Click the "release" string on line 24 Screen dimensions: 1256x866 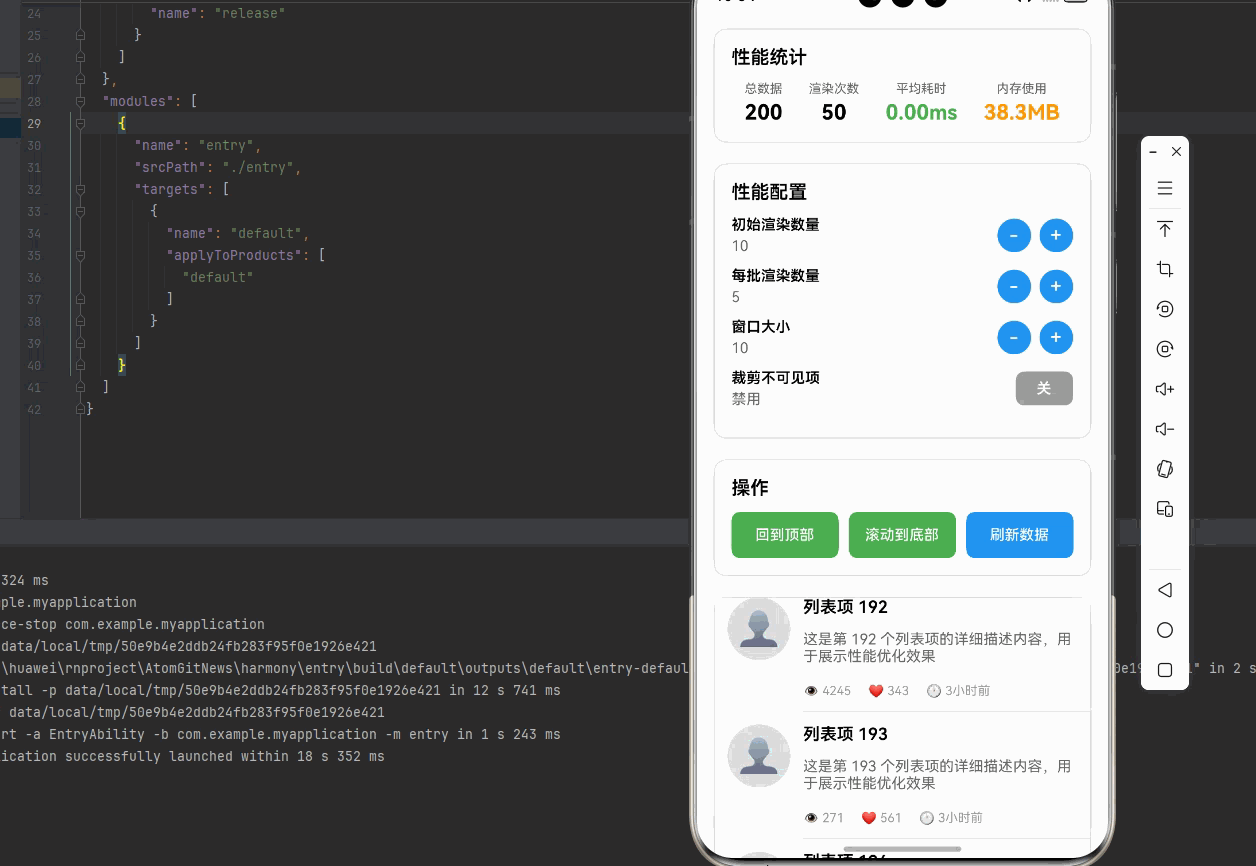pos(250,14)
